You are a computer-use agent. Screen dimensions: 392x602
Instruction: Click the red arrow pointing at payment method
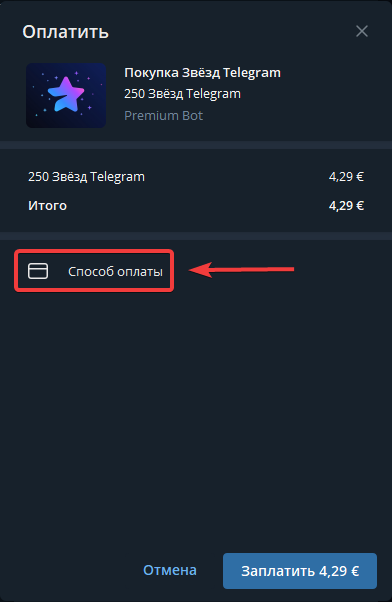click(241, 270)
